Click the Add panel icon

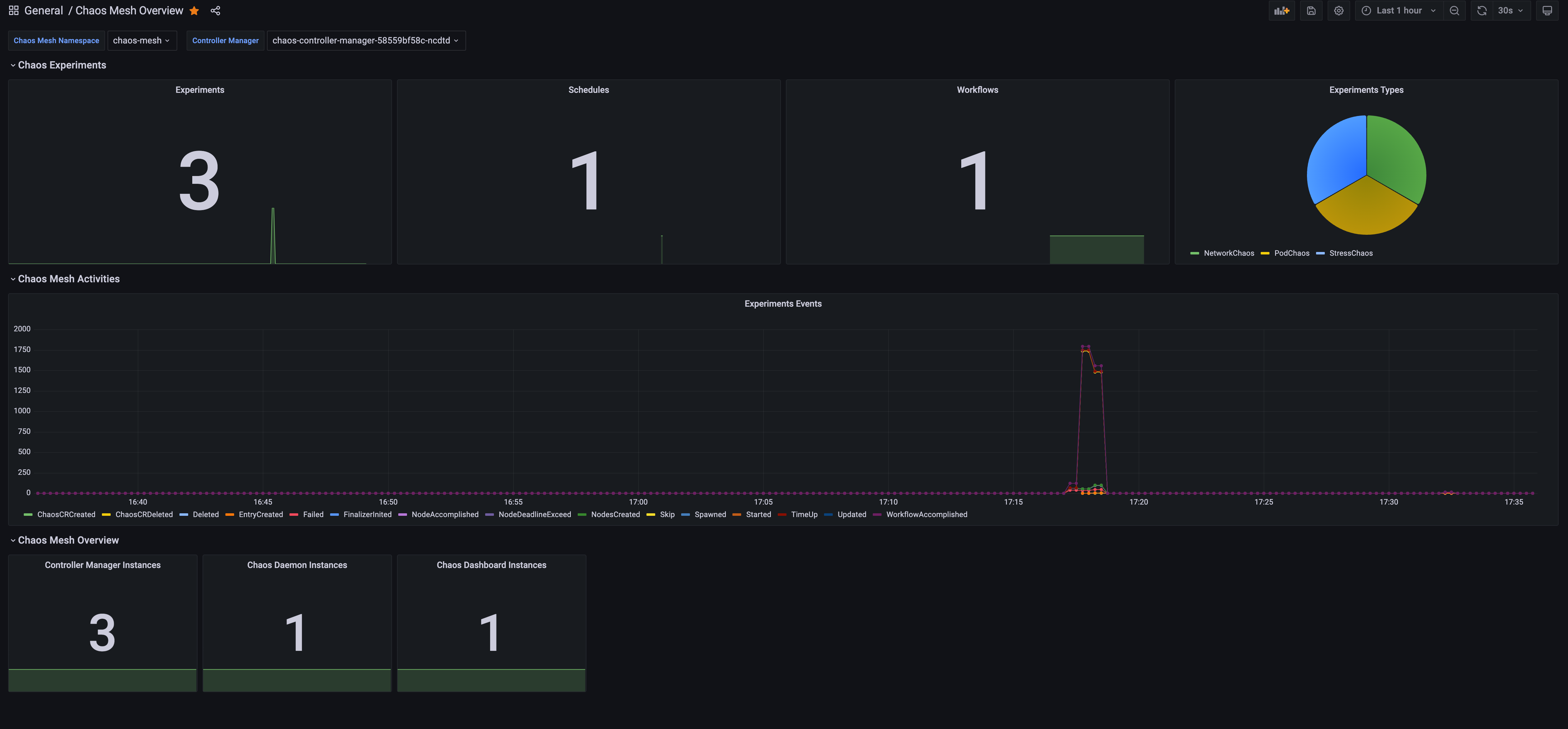click(x=1282, y=10)
